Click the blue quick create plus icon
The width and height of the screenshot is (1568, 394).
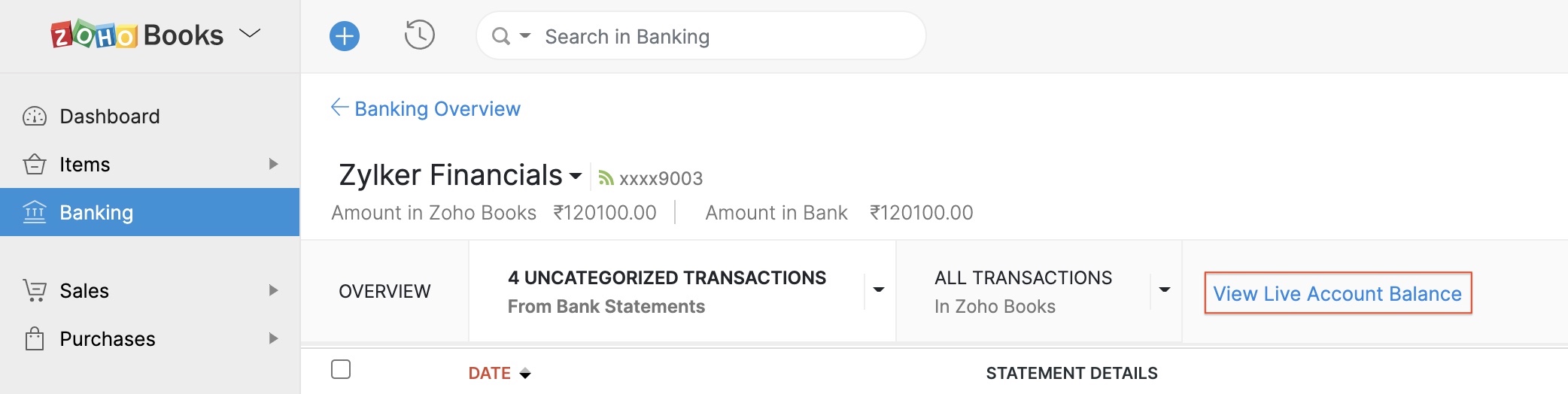[345, 36]
